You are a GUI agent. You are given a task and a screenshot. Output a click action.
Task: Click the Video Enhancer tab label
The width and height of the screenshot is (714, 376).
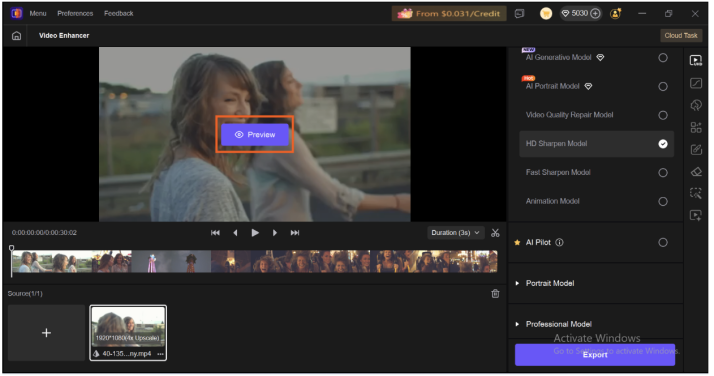[x=64, y=36]
